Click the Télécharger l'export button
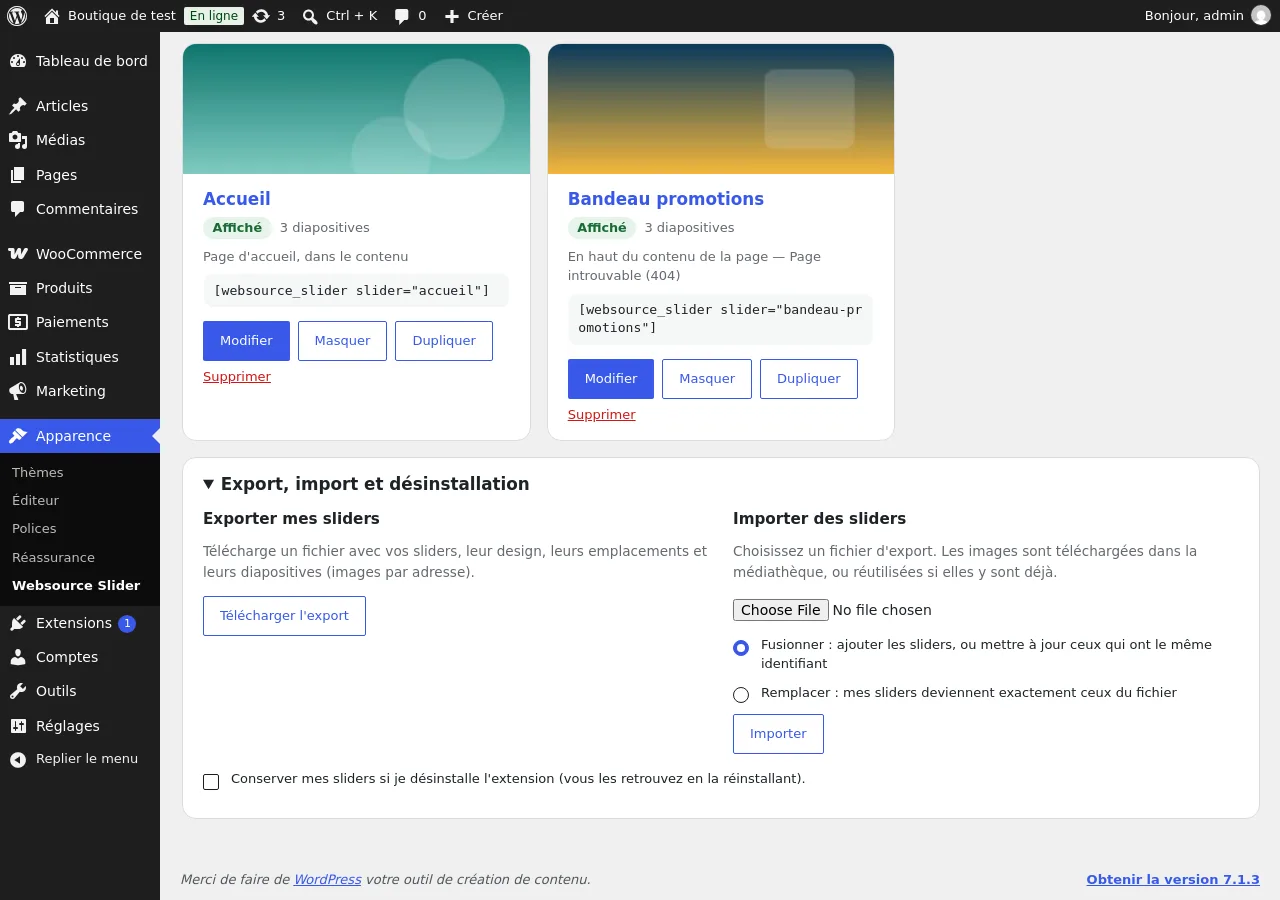 click(x=284, y=616)
